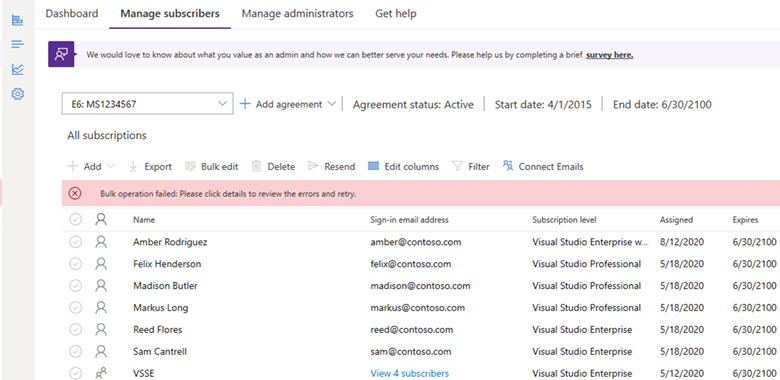Expand the Add subscriber dropdown arrow
780x380 pixels.
tap(111, 166)
